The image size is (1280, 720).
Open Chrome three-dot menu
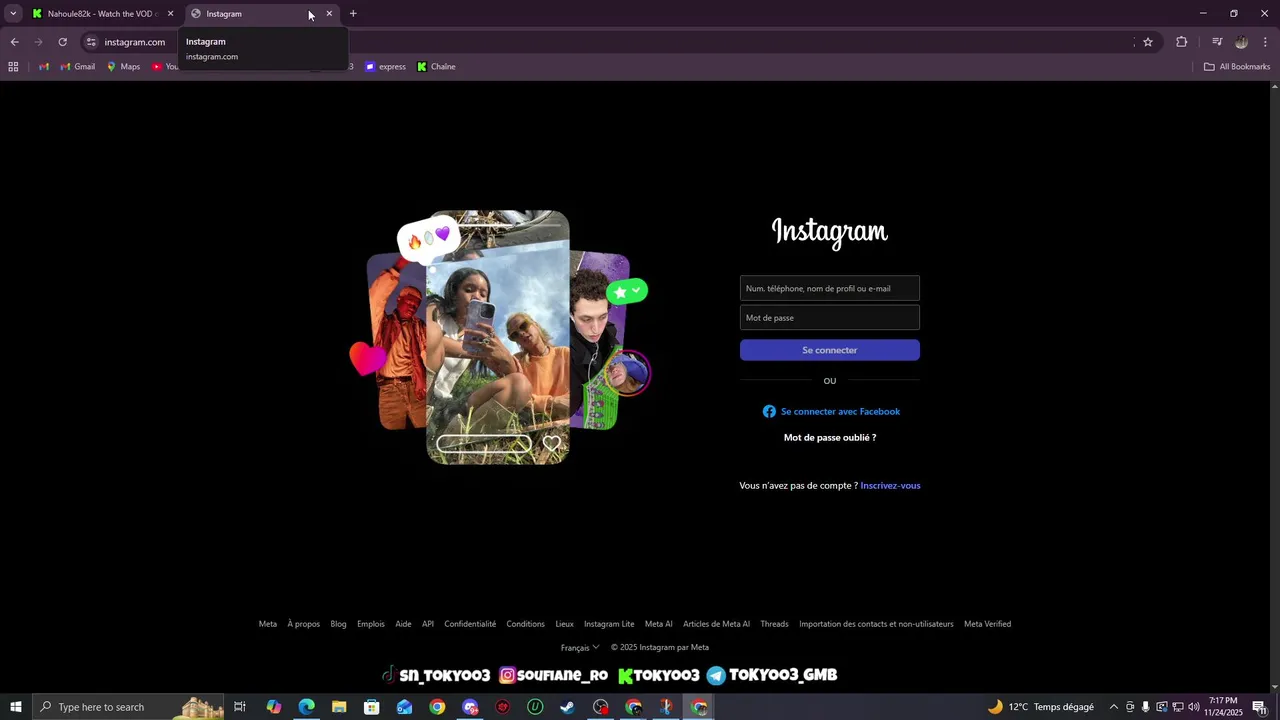(1265, 42)
